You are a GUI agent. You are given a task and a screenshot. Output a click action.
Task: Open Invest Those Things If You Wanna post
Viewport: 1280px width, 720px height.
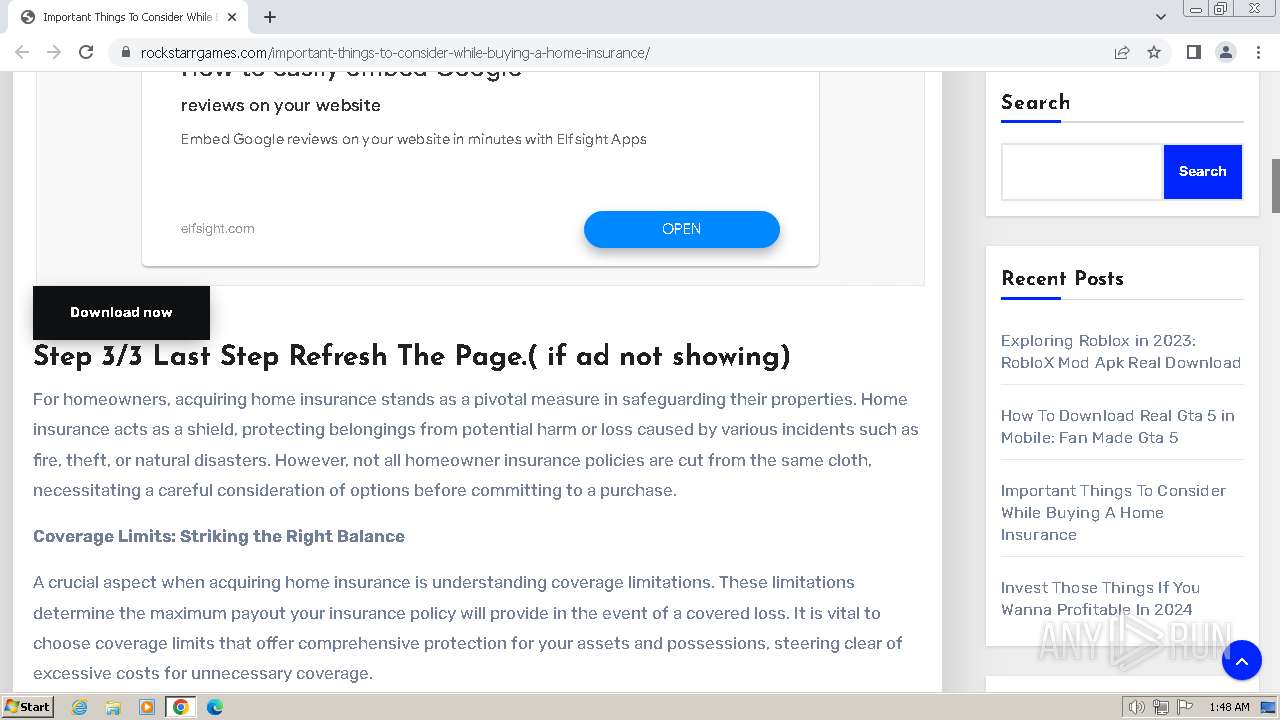coord(1100,599)
